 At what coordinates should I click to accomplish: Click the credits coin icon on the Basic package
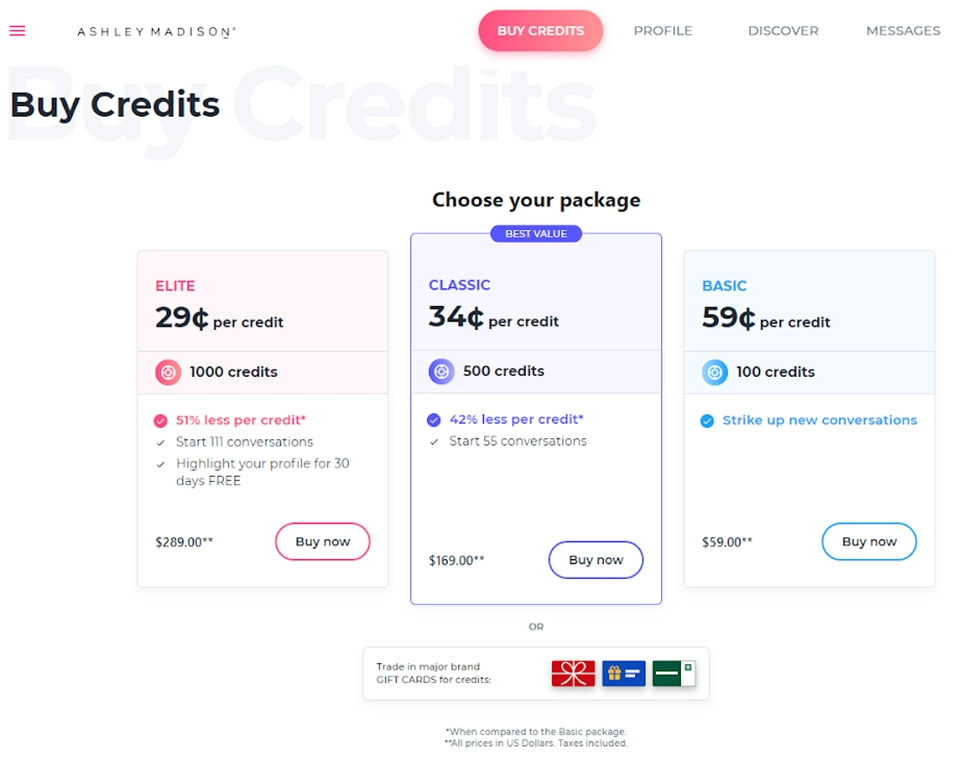(x=714, y=371)
